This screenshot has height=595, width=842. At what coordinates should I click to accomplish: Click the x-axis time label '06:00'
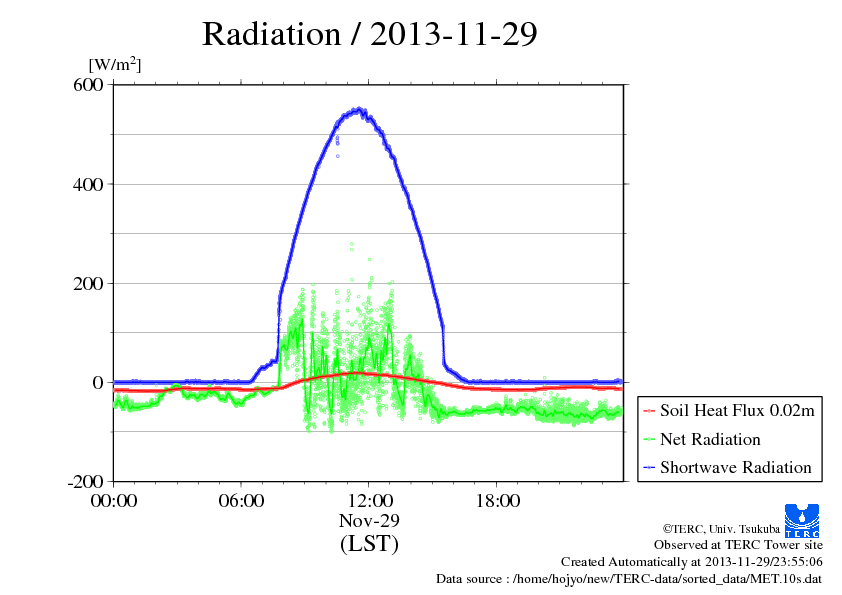[x=241, y=501]
